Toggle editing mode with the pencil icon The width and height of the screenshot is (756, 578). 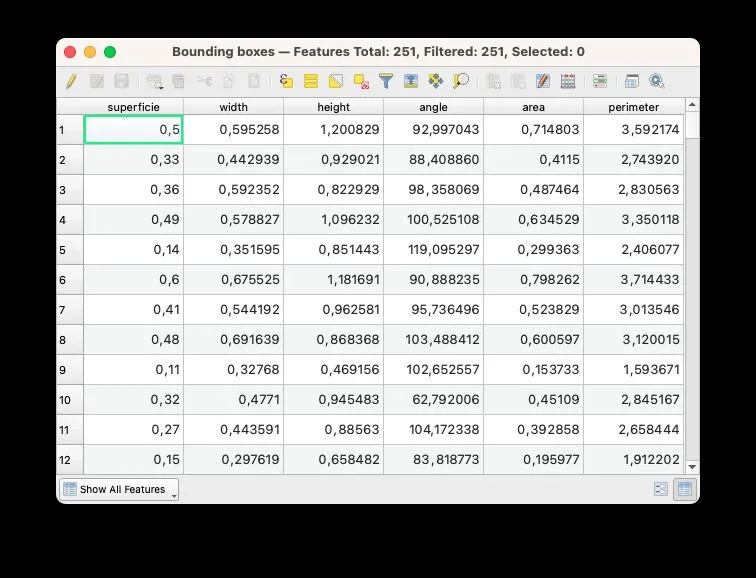coord(71,81)
